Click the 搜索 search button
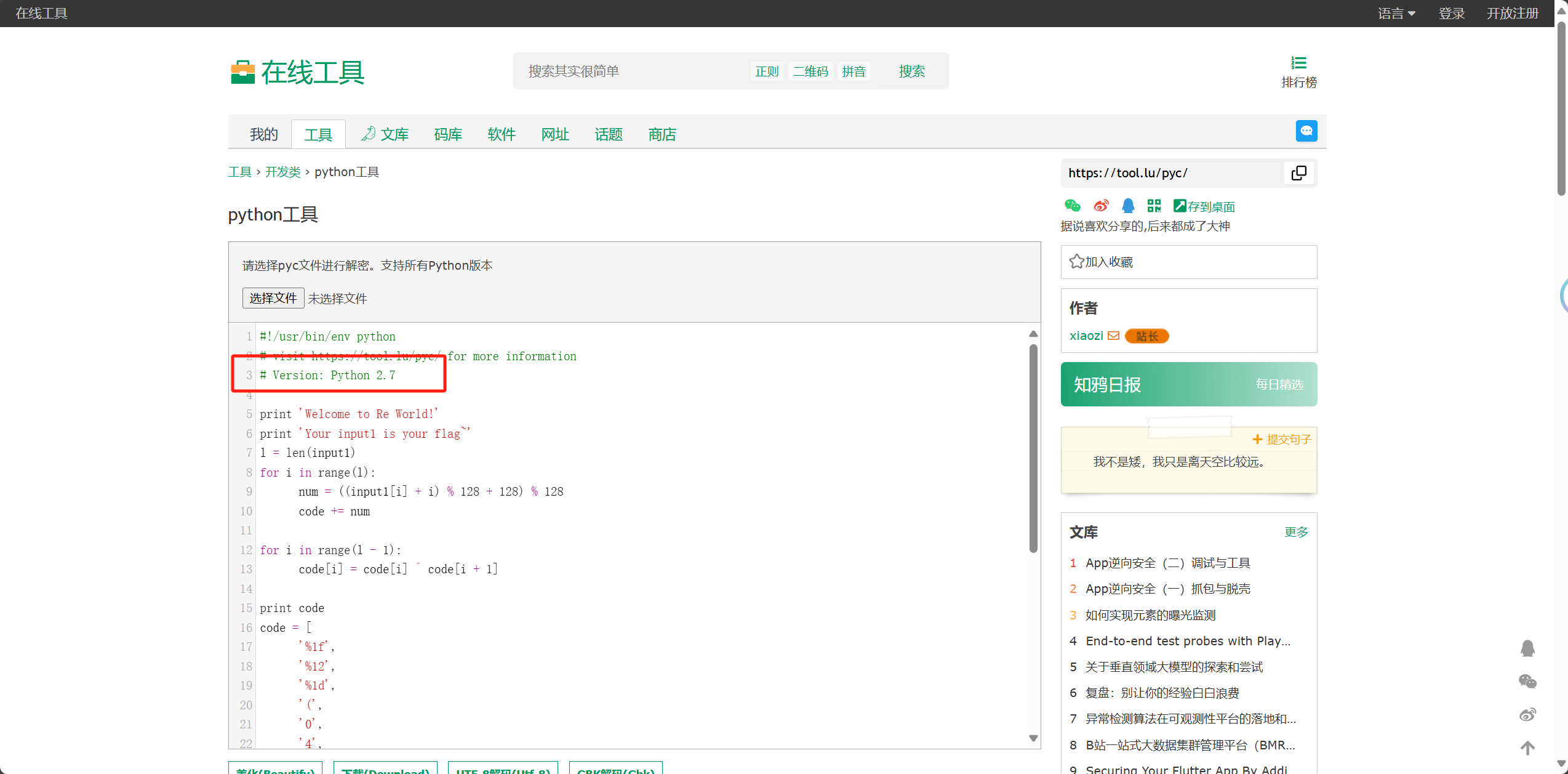The height and width of the screenshot is (774, 1568). (911, 71)
